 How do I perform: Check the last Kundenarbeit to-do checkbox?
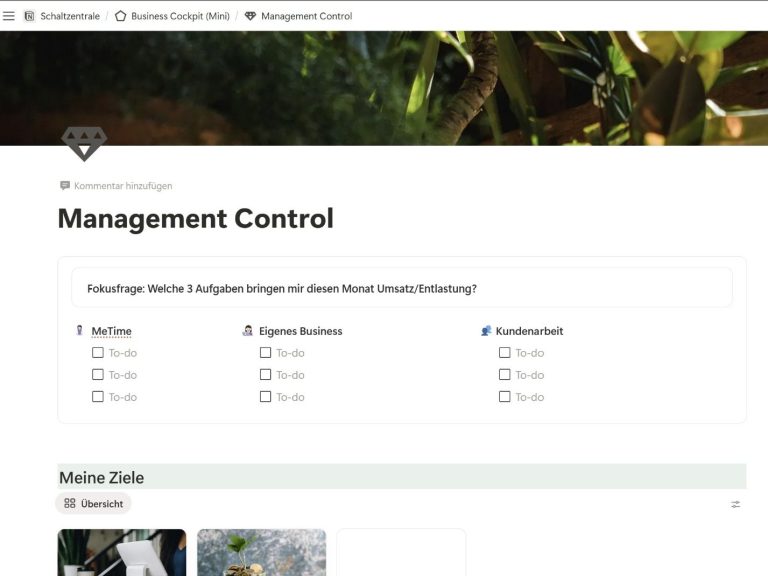505,397
